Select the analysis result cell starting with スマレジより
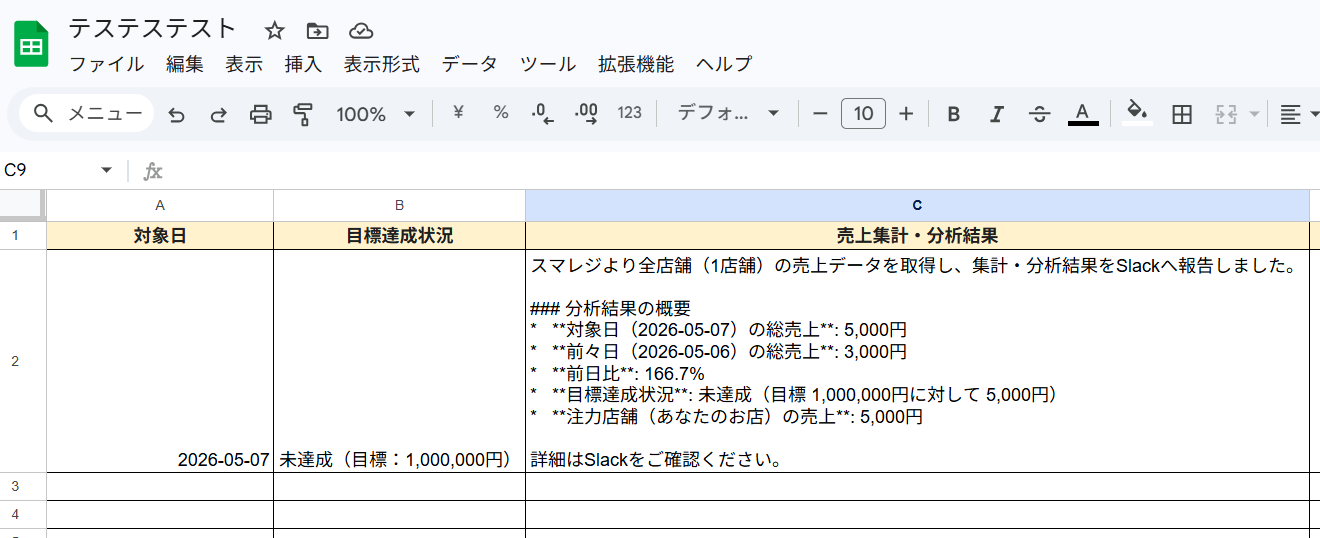The image size is (1320, 538). click(x=917, y=361)
